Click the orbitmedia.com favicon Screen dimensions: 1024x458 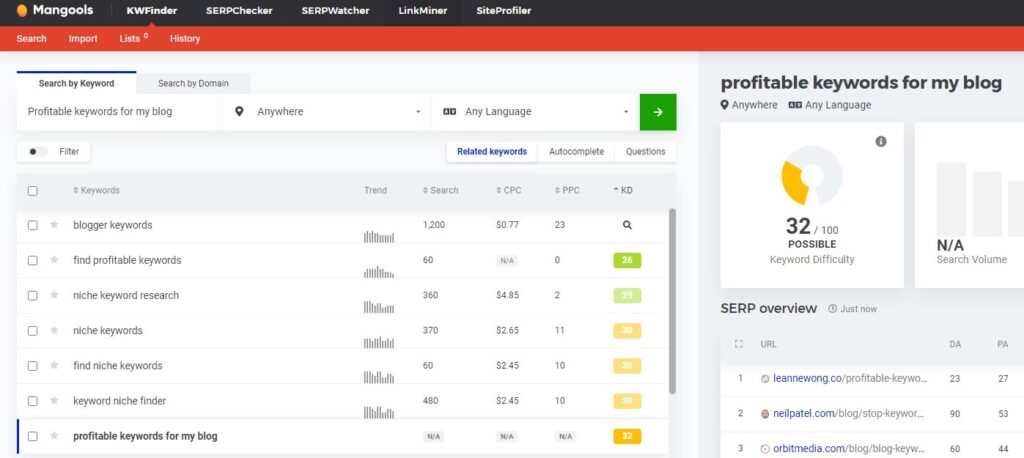click(765, 449)
